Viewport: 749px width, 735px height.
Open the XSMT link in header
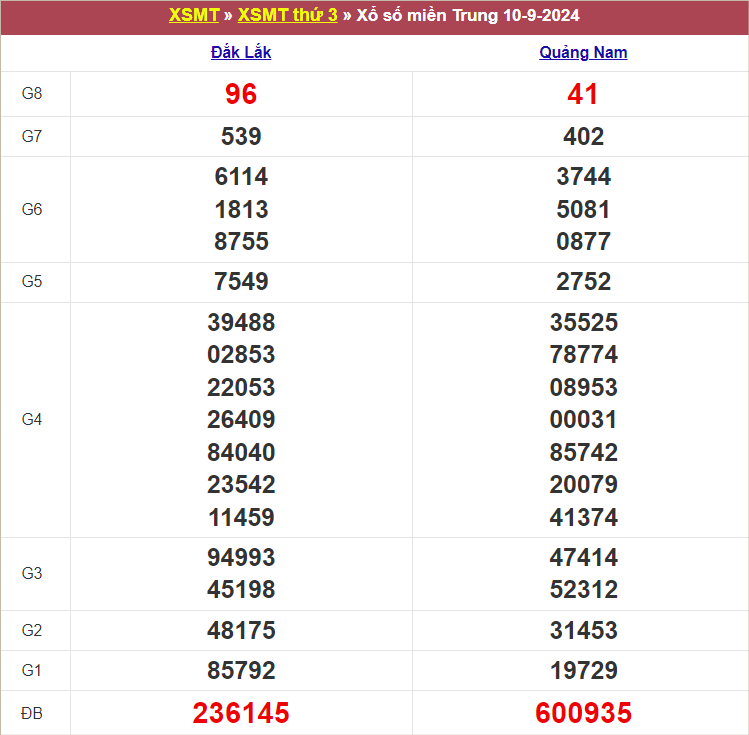[x=194, y=16]
